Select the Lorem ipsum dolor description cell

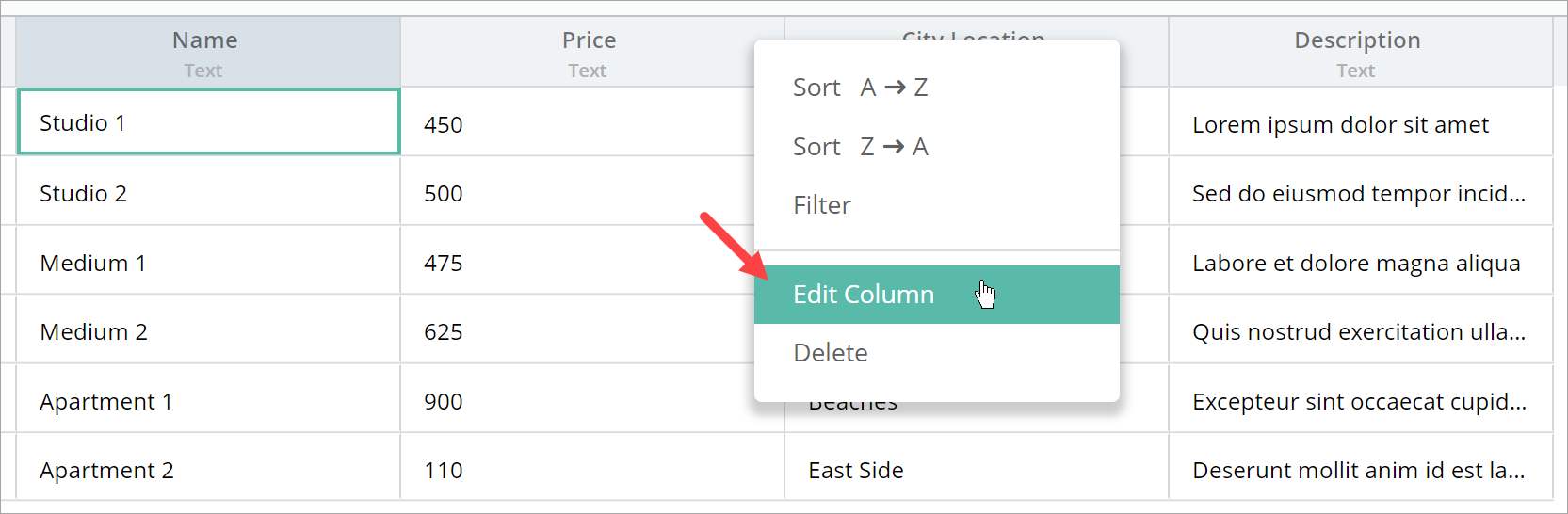point(1360,124)
